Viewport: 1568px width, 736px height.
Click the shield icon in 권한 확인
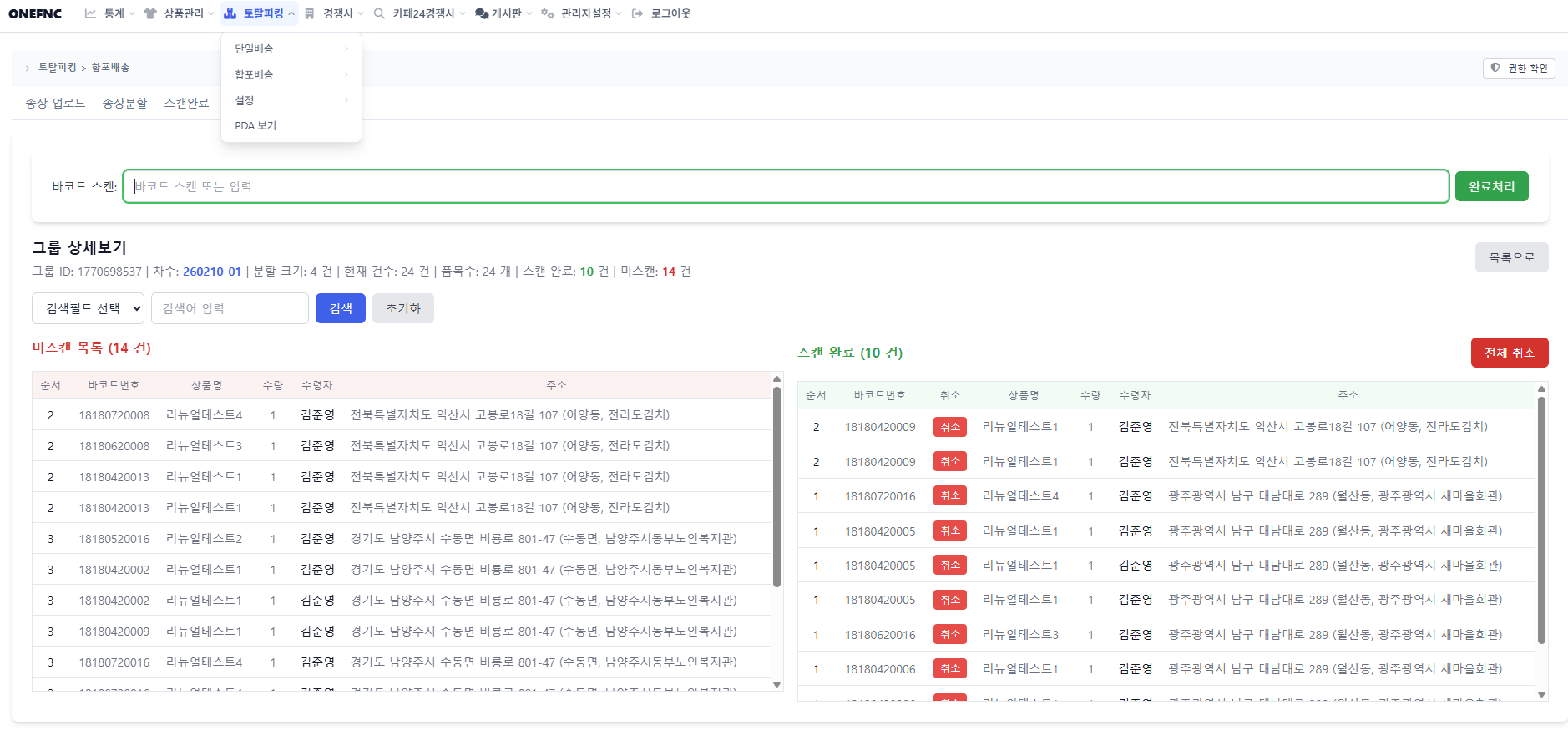click(1495, 68)
